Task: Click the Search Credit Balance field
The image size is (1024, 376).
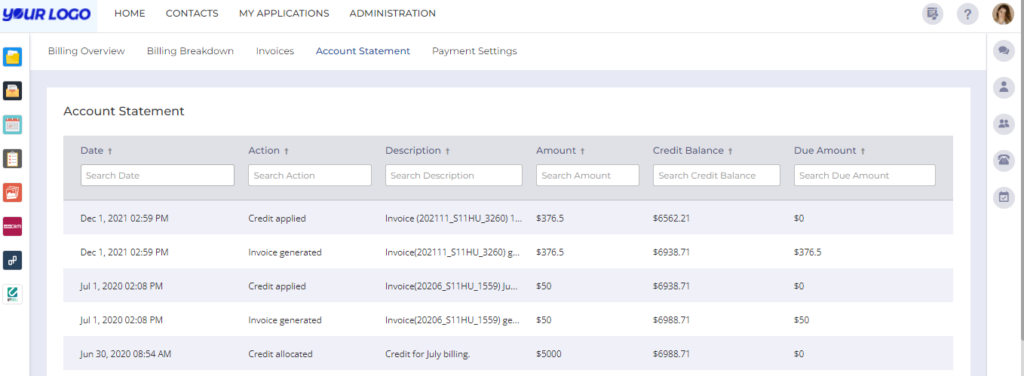Action: tap(716, 175)
